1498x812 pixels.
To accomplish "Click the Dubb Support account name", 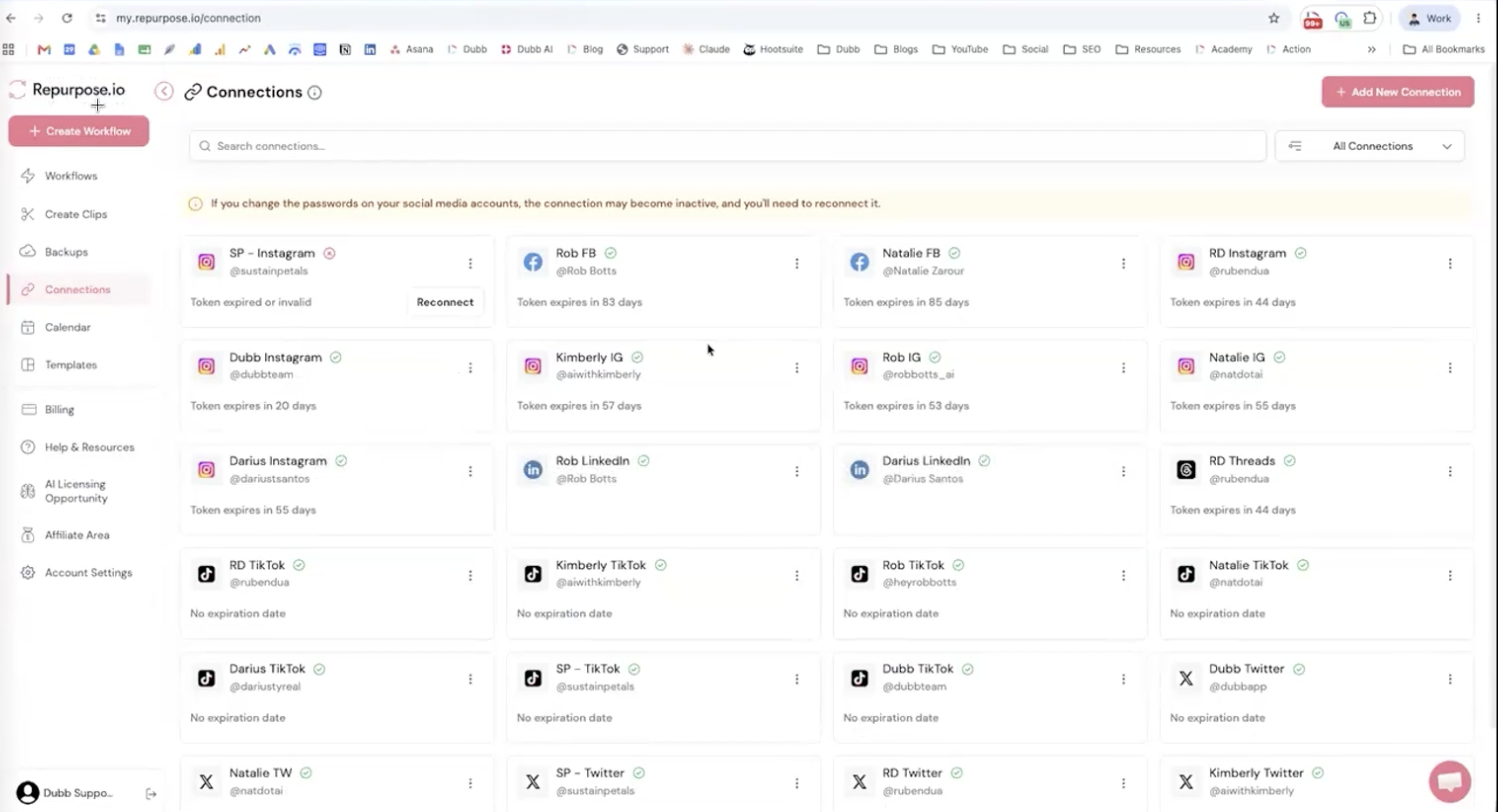I will click(x=78, y=793).
